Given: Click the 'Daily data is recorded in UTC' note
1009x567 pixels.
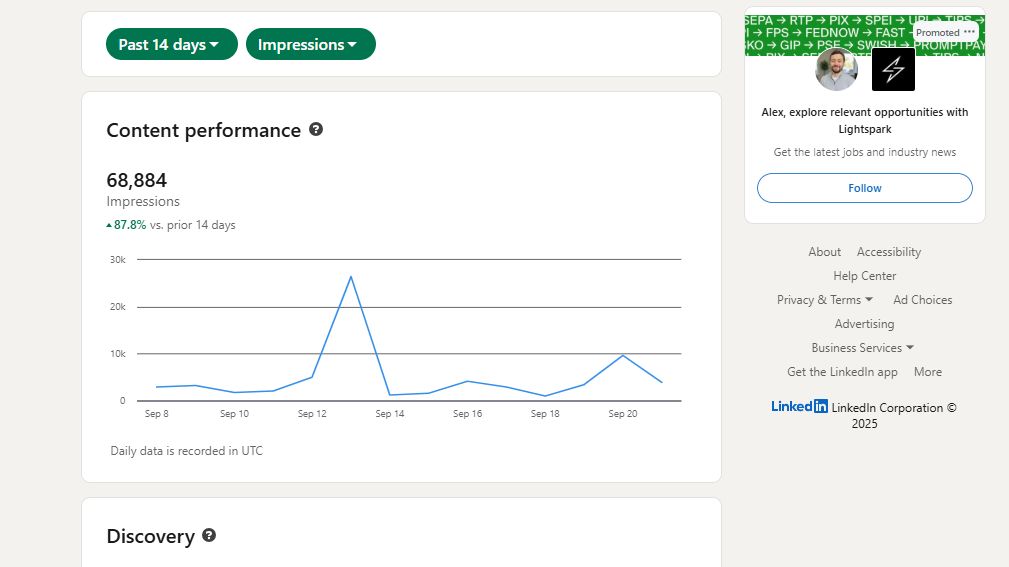Looking at the screenshot, I should pos(187,451).
